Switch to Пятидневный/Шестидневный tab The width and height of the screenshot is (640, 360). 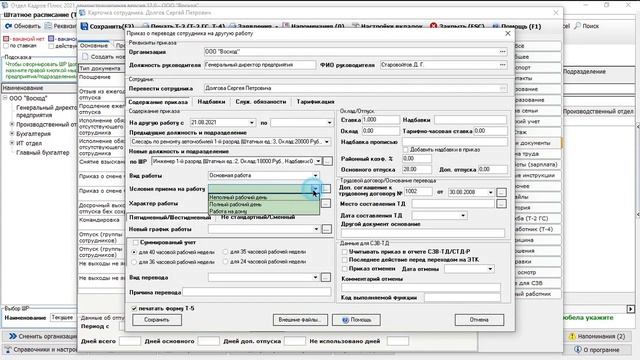tap(170, 218)
